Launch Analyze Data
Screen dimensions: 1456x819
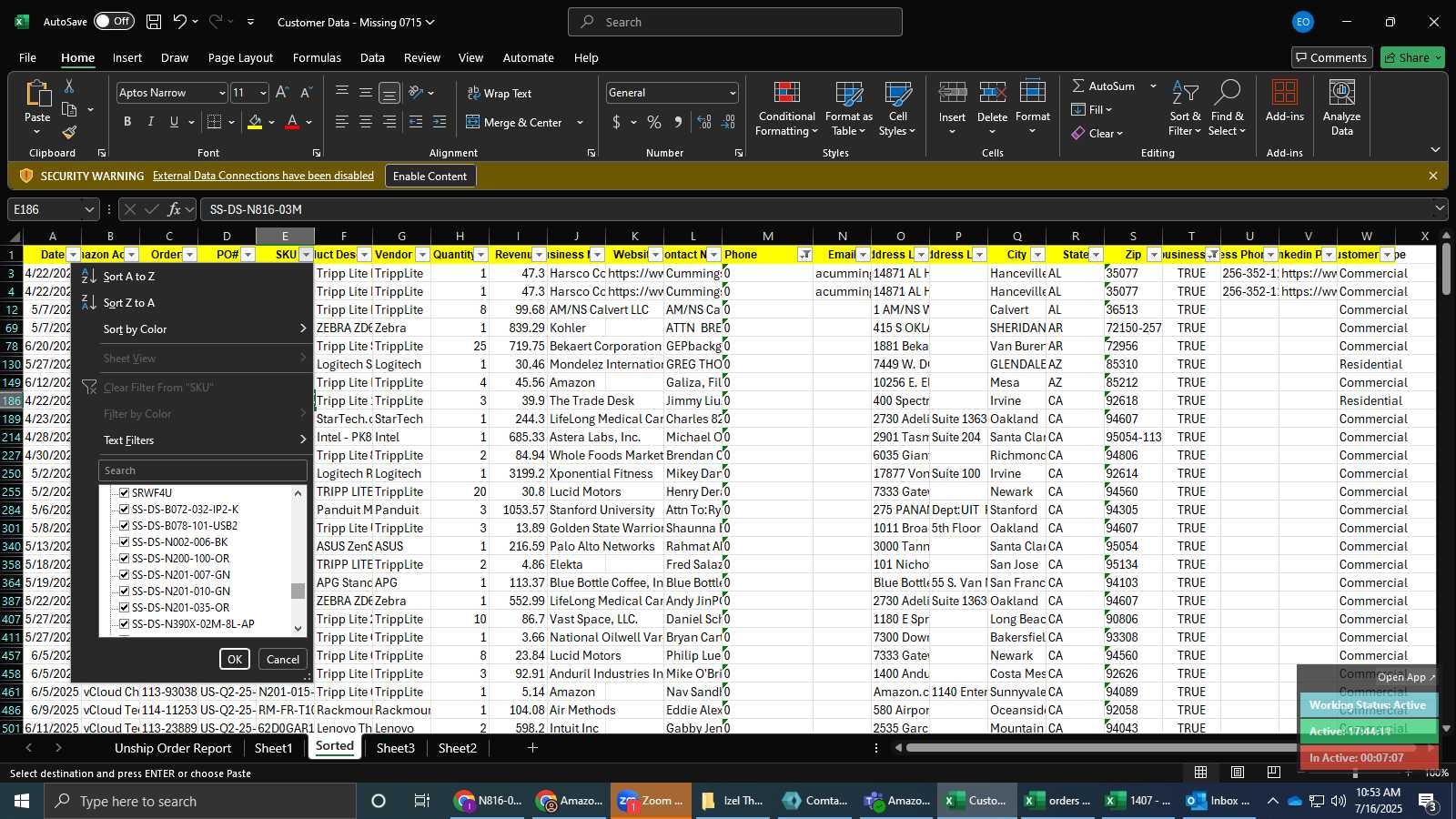1341,108
